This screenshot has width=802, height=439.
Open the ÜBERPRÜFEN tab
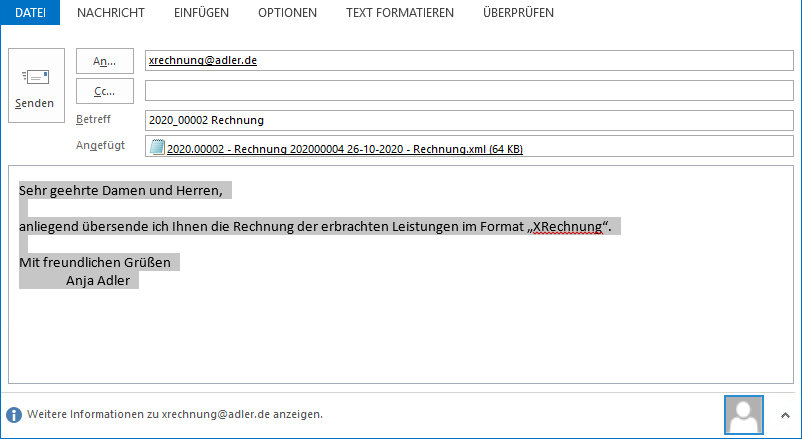[x=518, y=13]
